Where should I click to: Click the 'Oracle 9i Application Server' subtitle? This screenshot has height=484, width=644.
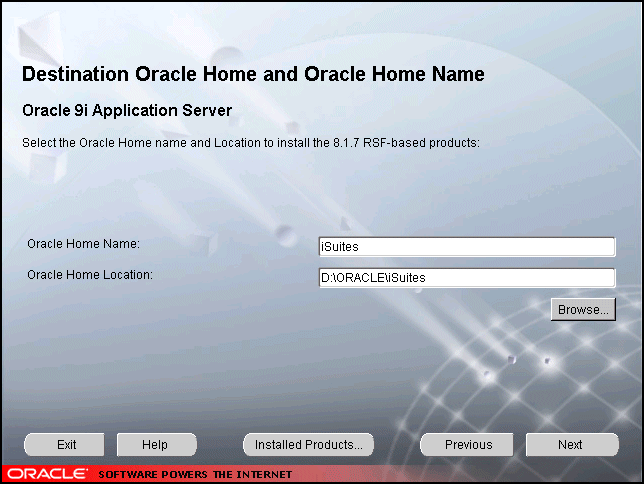[x=127, y=111]
